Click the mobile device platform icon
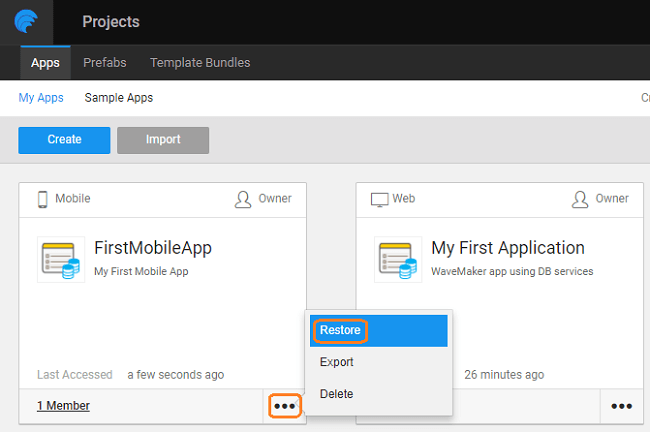The height and width of the screenshot is (432, 650). [43, 199]
